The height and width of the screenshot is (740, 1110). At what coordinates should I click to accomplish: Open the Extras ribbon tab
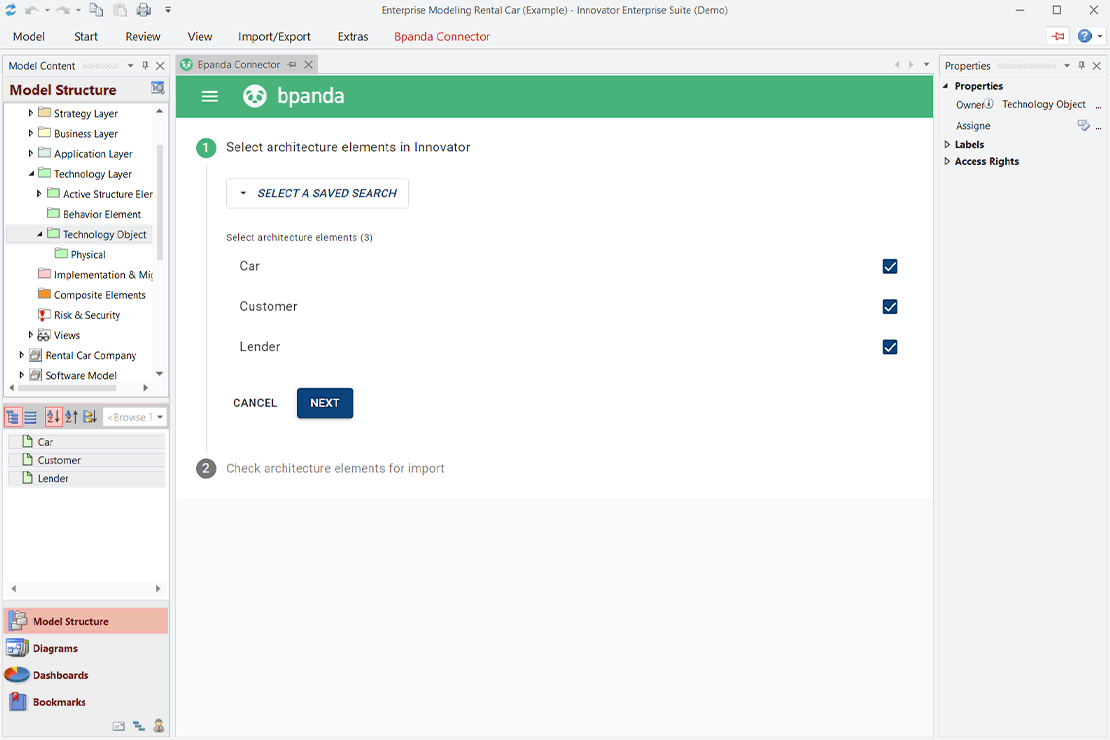click(353, 37)
